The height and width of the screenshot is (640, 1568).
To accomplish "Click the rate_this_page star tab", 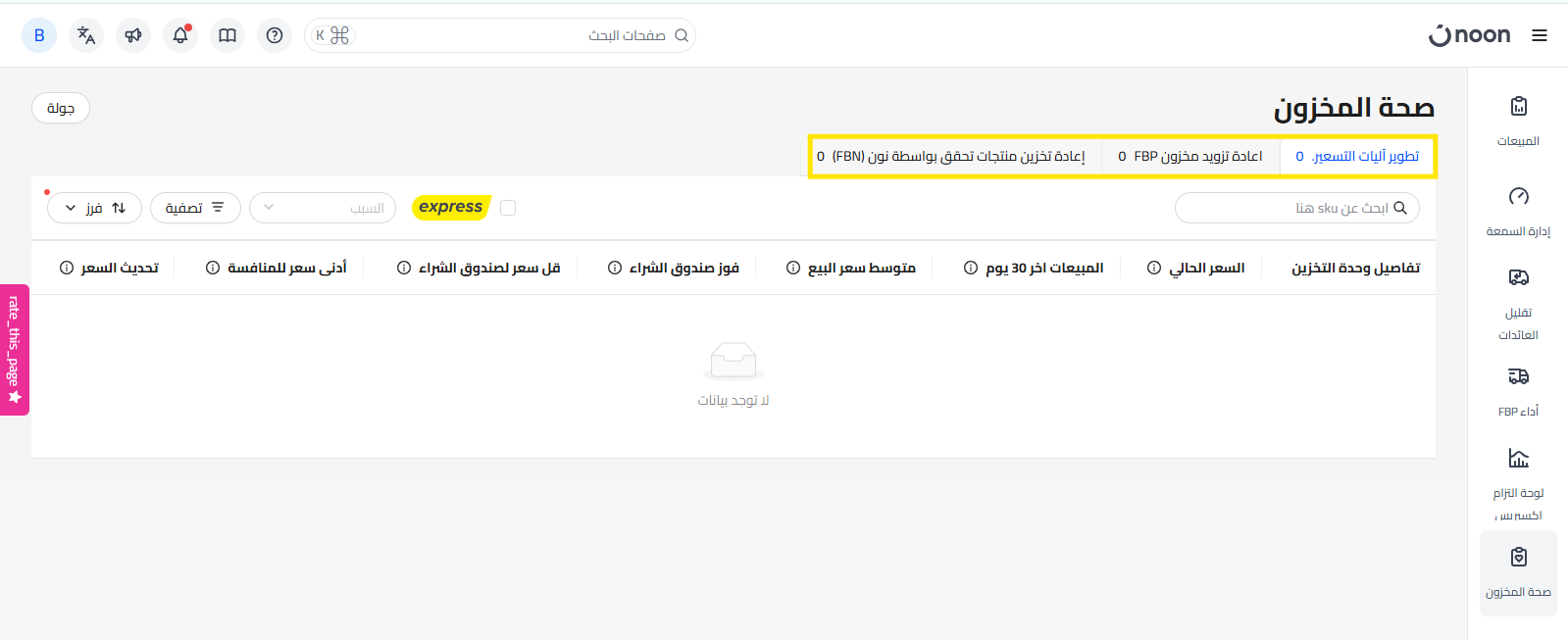I will pyautogui.click(x=14, y=350).
